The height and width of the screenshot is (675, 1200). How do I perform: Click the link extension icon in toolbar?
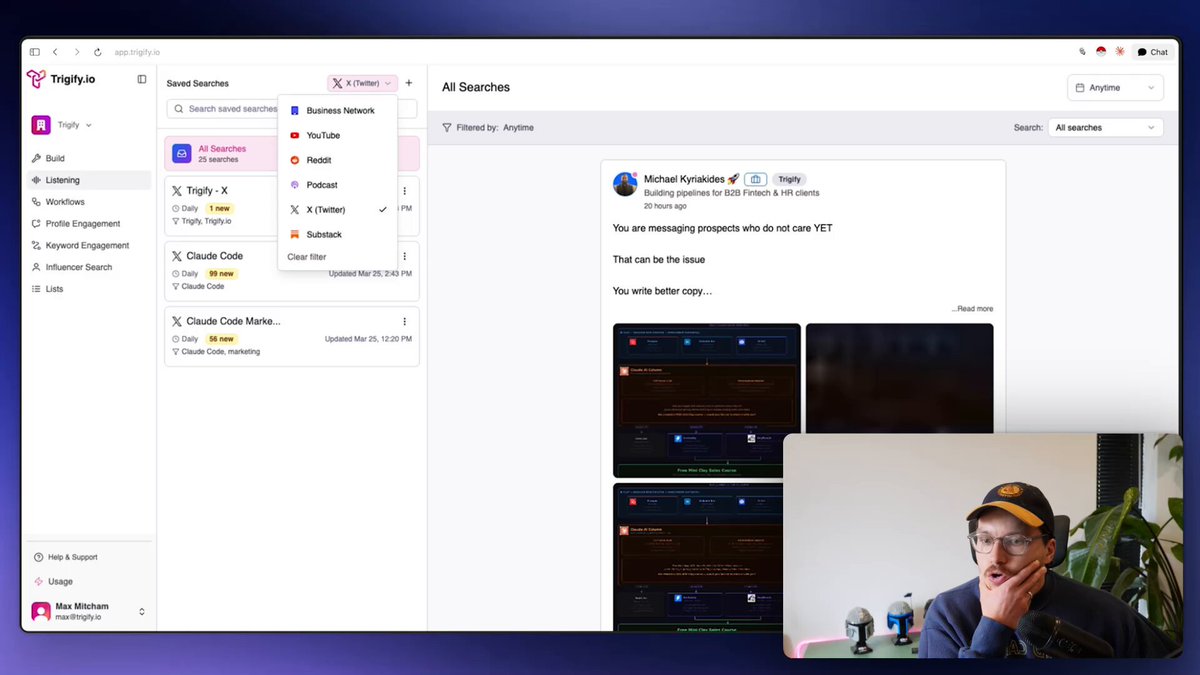pos(1082,52)
